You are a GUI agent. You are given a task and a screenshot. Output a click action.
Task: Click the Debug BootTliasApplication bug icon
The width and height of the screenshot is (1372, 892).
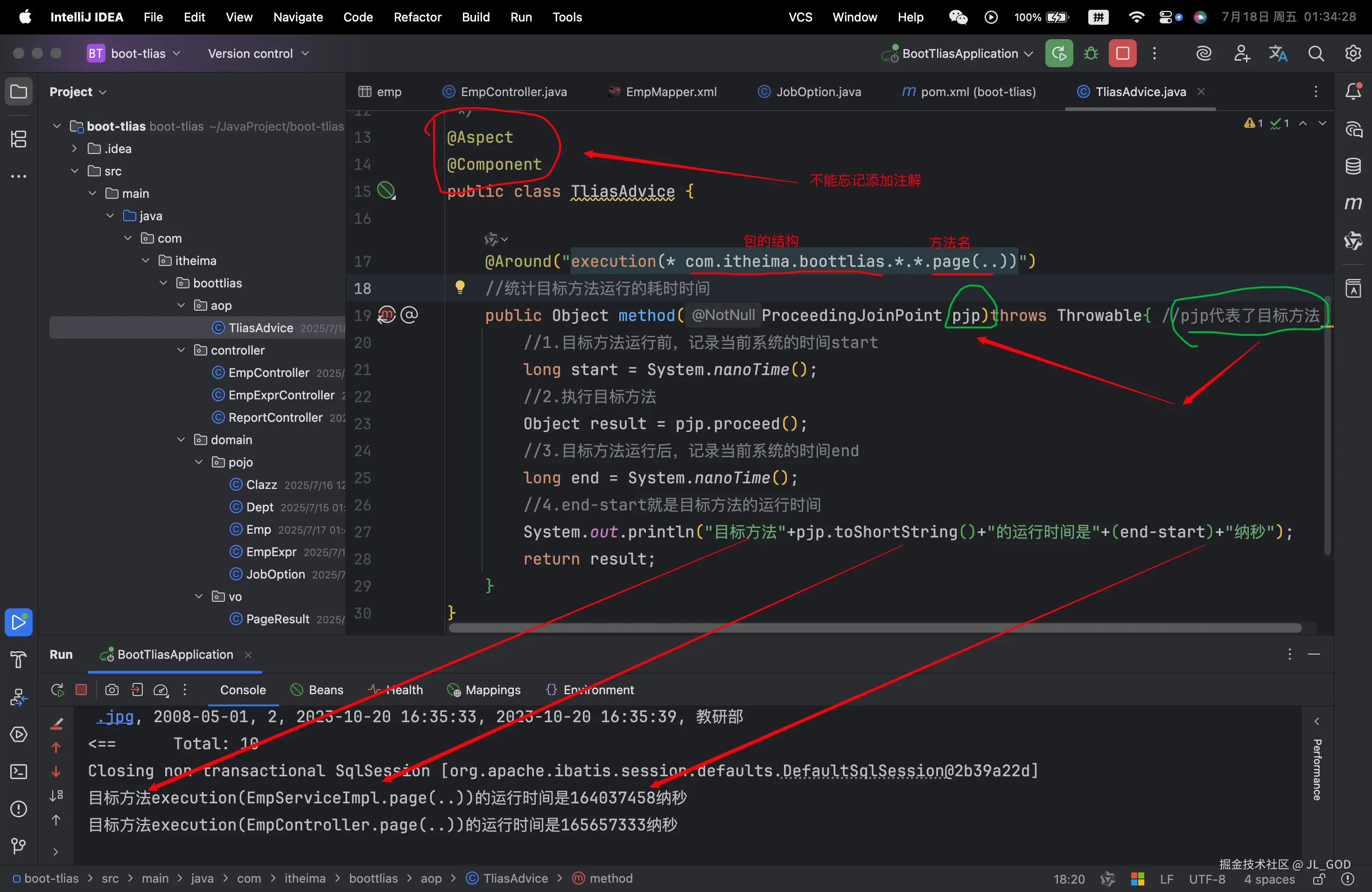[1091, 54]
